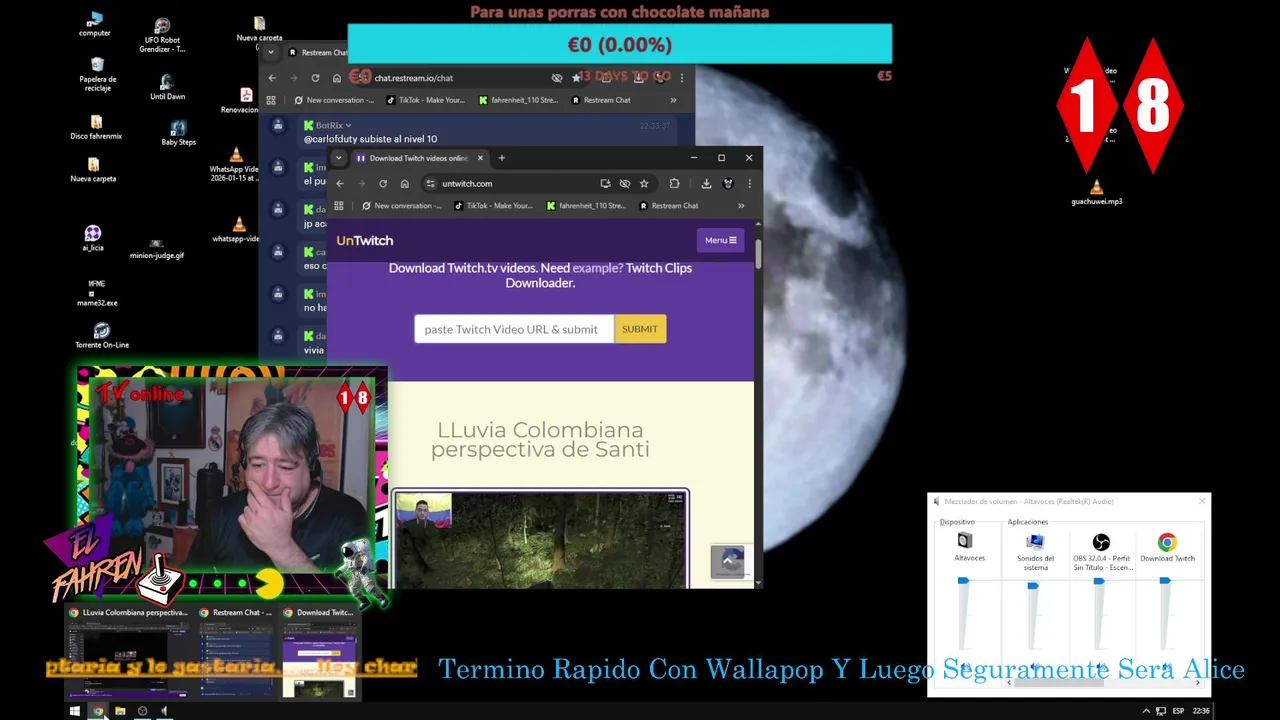Open Until Dawn desktop shortcut
1280x720 pixels.
pyautogui.click(x=167, y=87)
